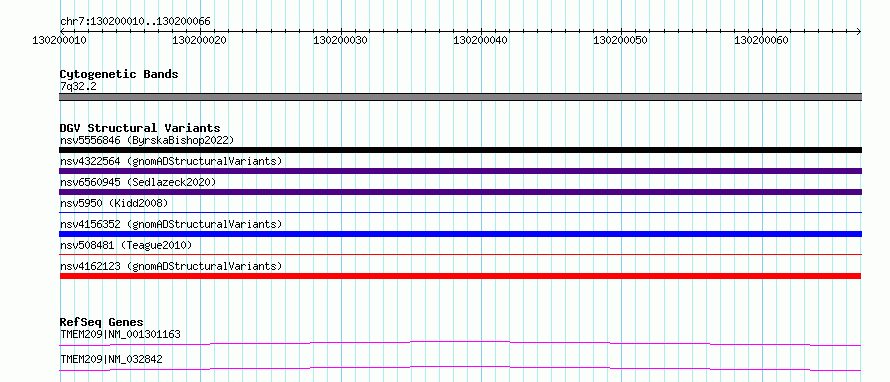890x382 pixels.
Task: Open variant nsv508481 (Teague2010) label
Action: coord(126,245)
